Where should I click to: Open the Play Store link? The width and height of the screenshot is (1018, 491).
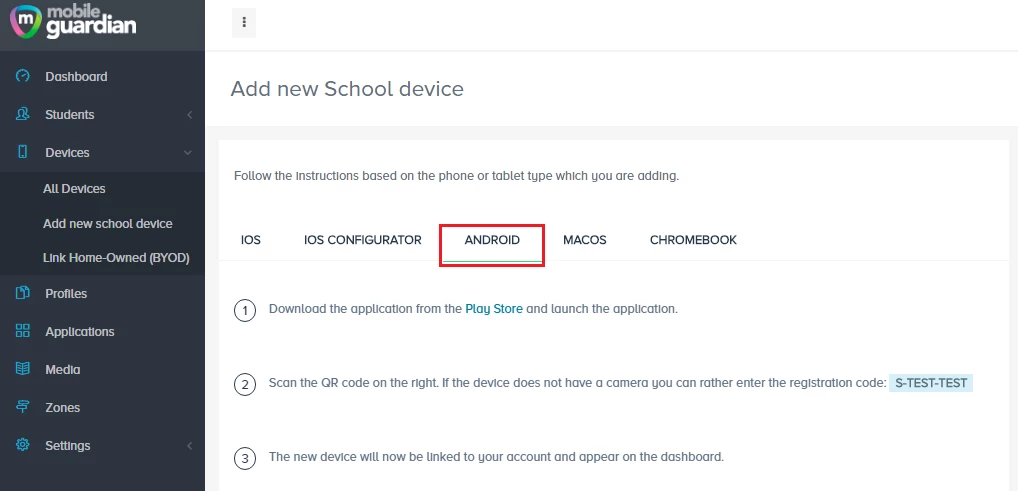493,309
